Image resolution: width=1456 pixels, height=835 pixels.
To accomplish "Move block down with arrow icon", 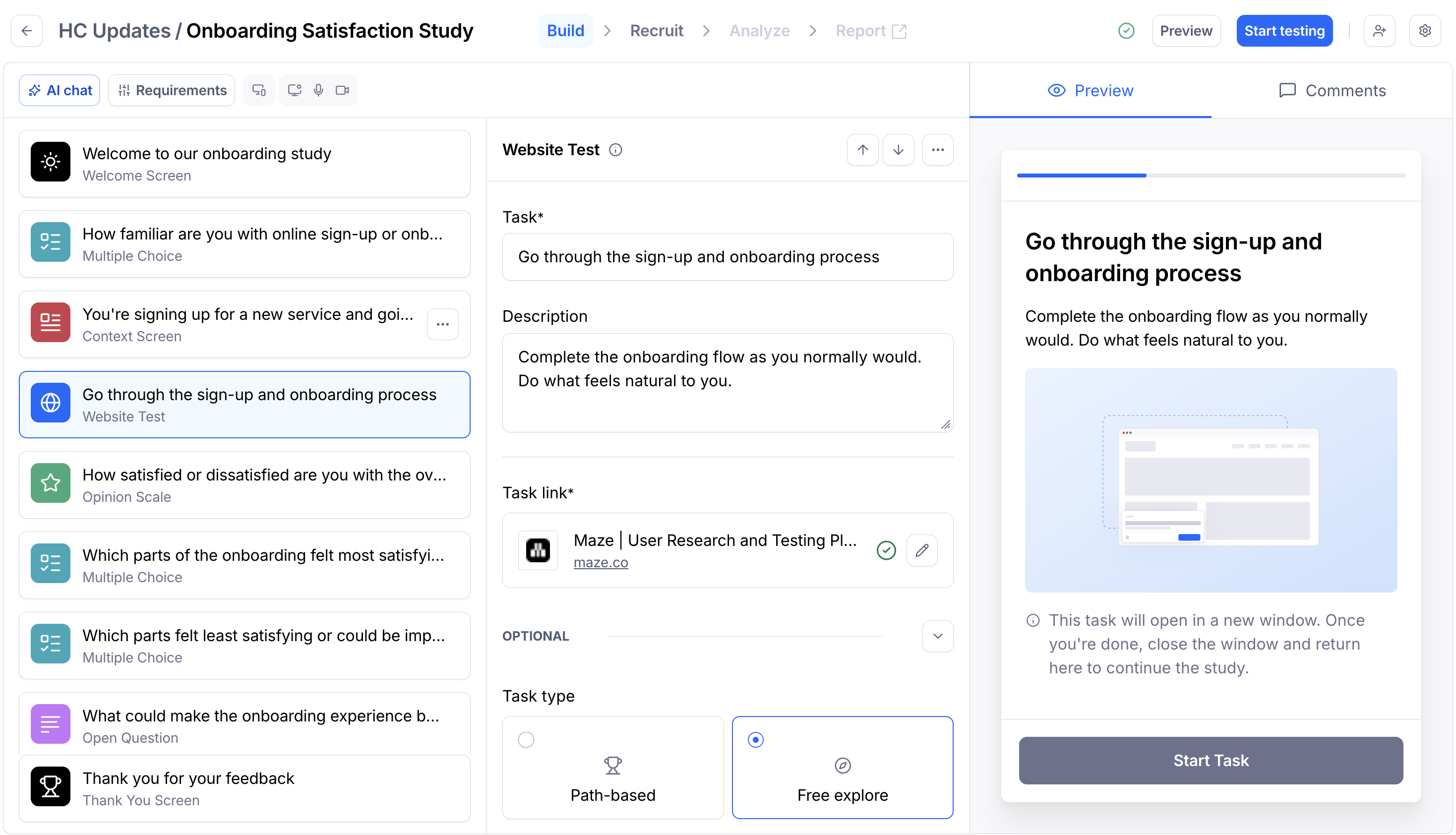I will point(898,150).
